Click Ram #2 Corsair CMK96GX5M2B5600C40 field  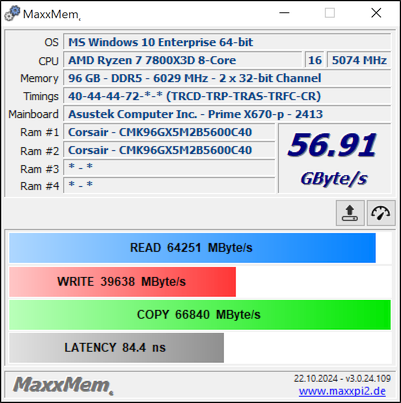point(169,150)
